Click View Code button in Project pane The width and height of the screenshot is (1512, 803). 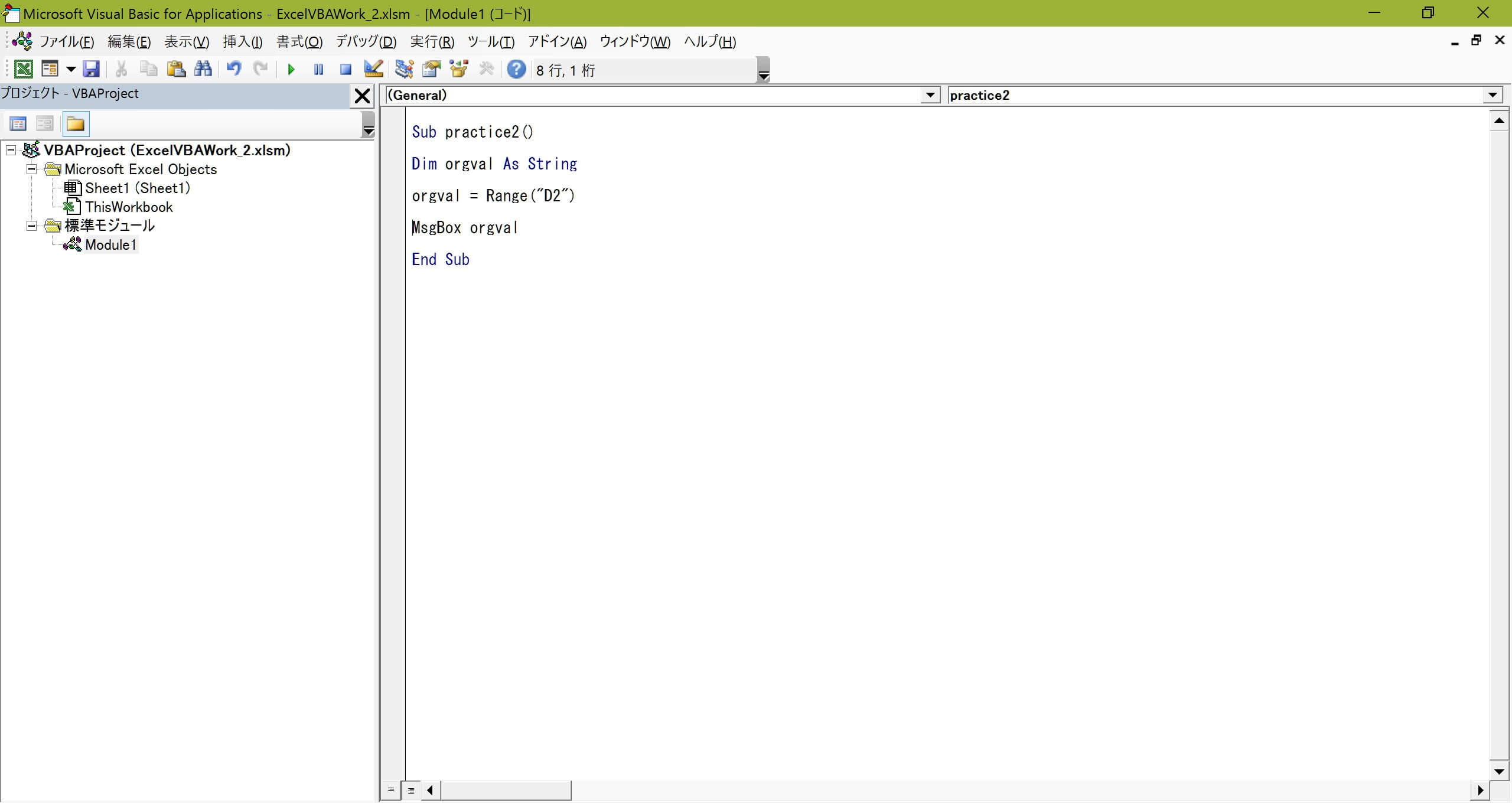coord(18,124)
